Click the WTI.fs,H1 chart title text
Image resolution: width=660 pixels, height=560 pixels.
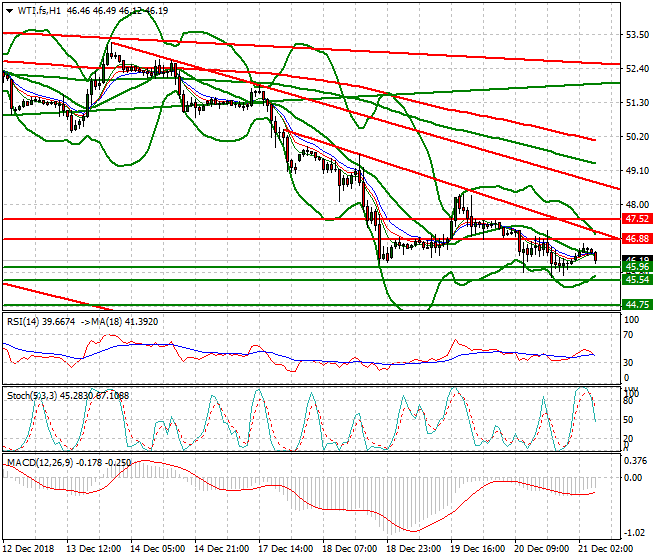point(39,11)
